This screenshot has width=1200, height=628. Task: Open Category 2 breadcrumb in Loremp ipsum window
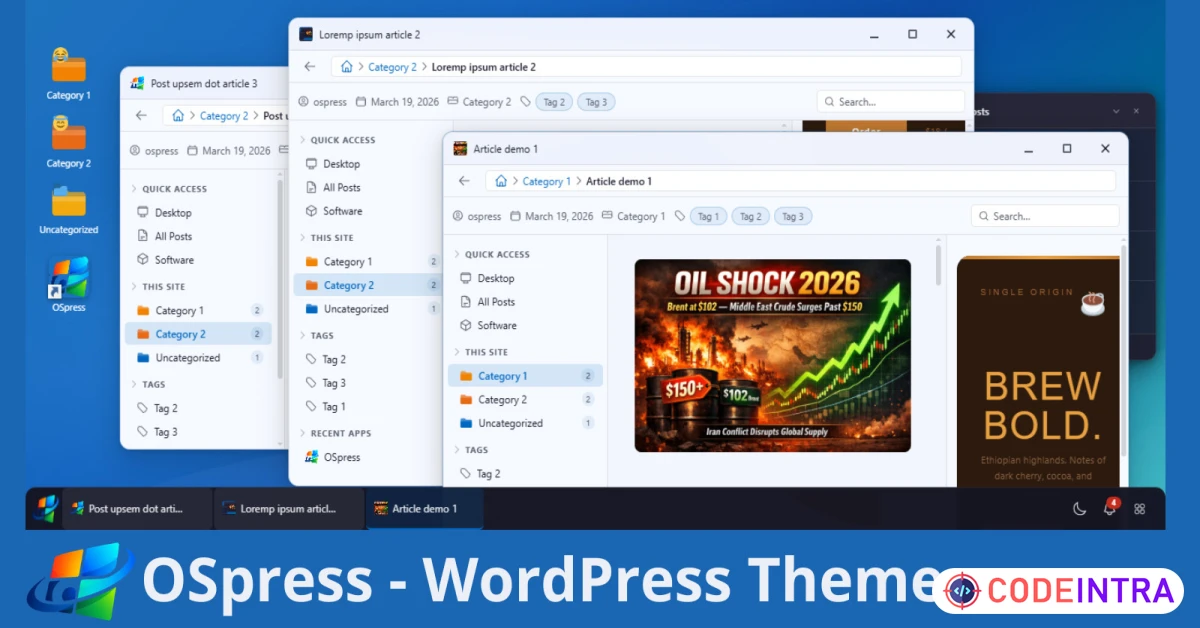(x=392, y=67)
